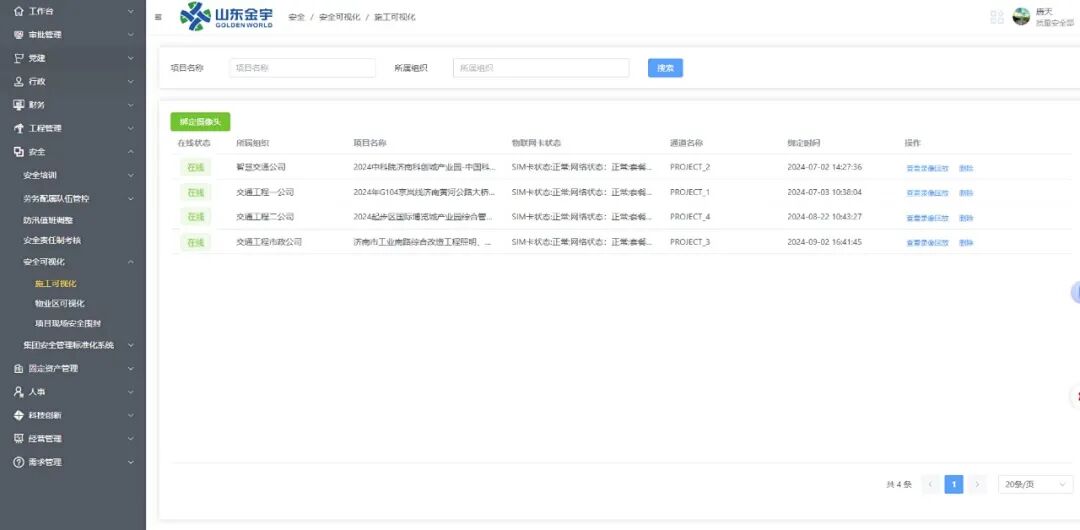
Task: Click the SIM卡状态 cell in the PROJECT_1 row
Action: (582, 192)
